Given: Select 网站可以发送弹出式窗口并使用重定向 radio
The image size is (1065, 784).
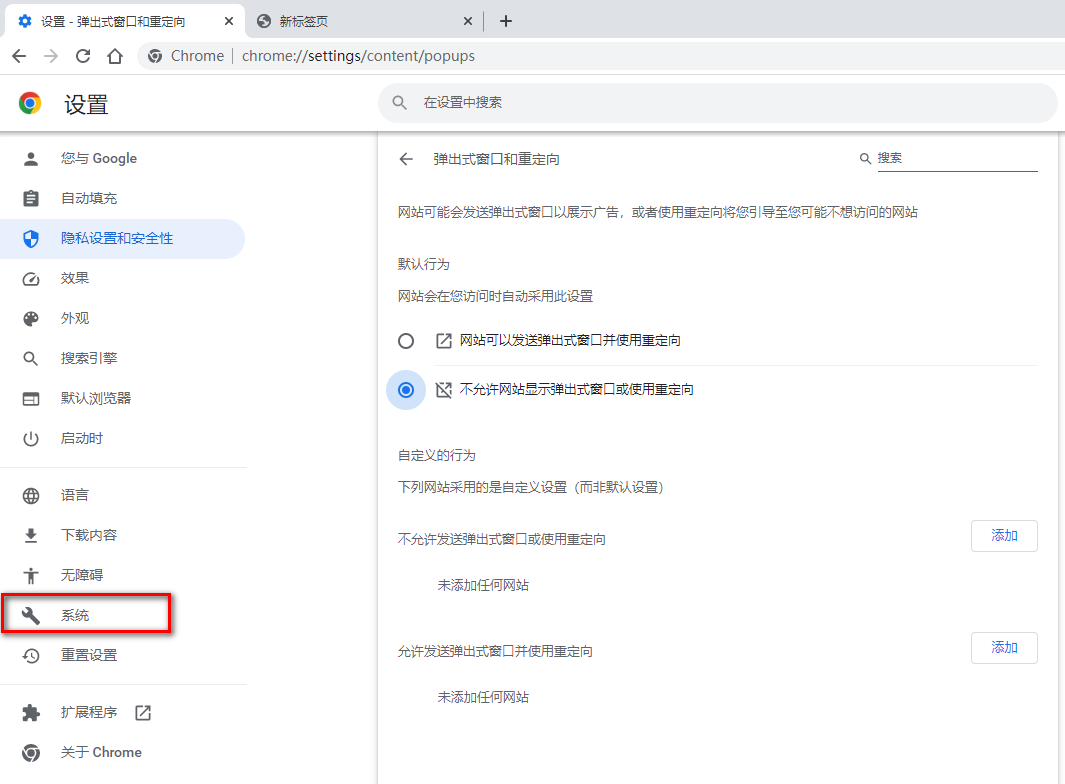Looking at the screenshot, I should pyautogui.click(x=405, y=340).
